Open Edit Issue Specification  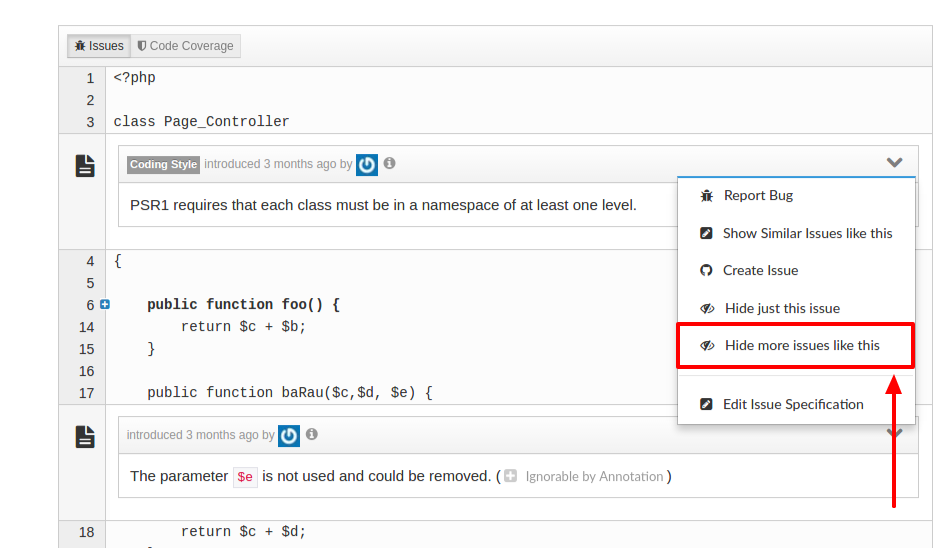(793, 404)
